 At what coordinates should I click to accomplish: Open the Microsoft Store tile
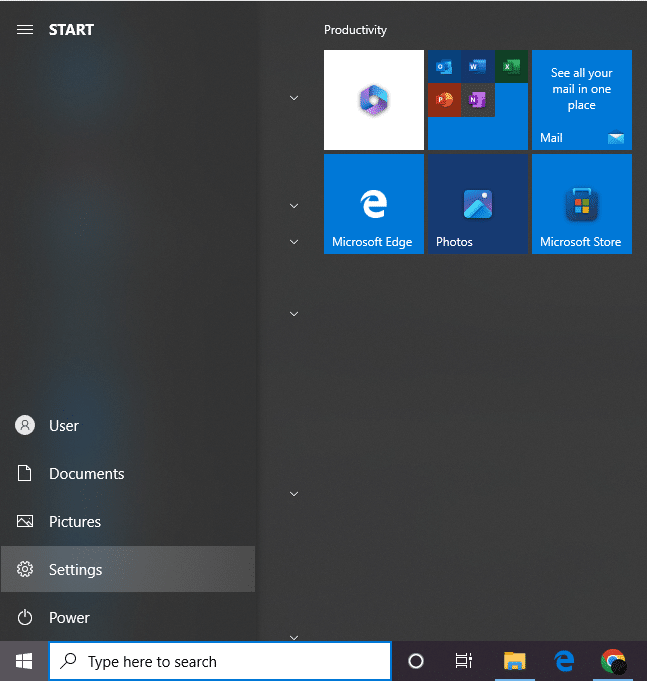tap(582, 204)
